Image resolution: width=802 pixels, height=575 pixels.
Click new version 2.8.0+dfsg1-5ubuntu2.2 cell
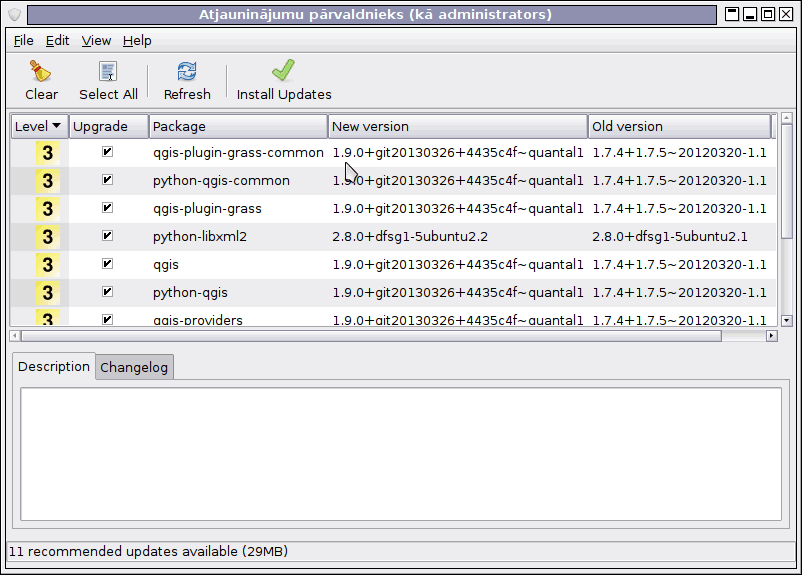click(x=410, y=237)
